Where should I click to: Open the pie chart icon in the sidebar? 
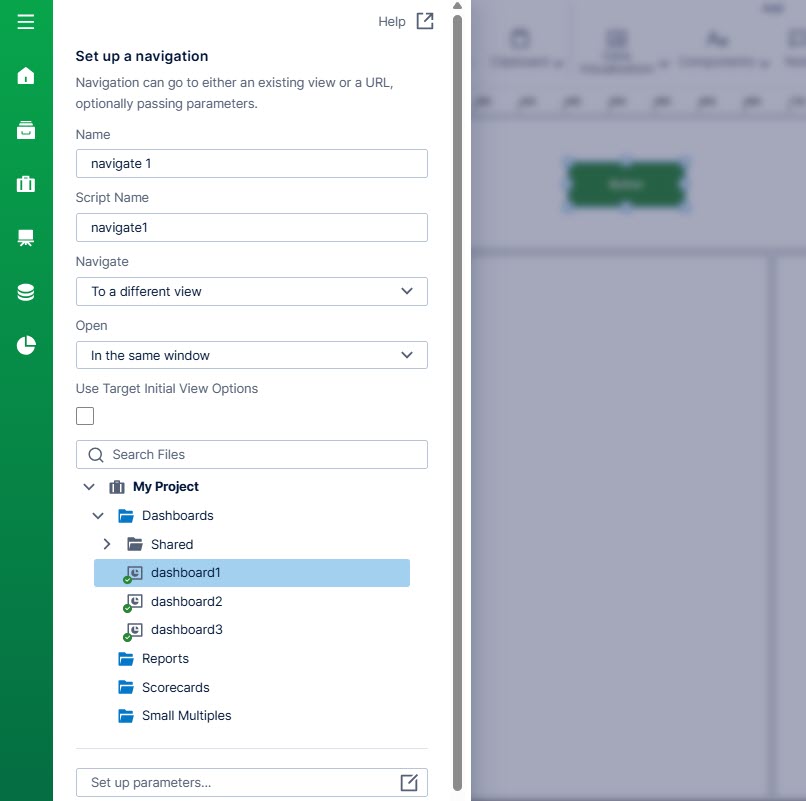26,346
